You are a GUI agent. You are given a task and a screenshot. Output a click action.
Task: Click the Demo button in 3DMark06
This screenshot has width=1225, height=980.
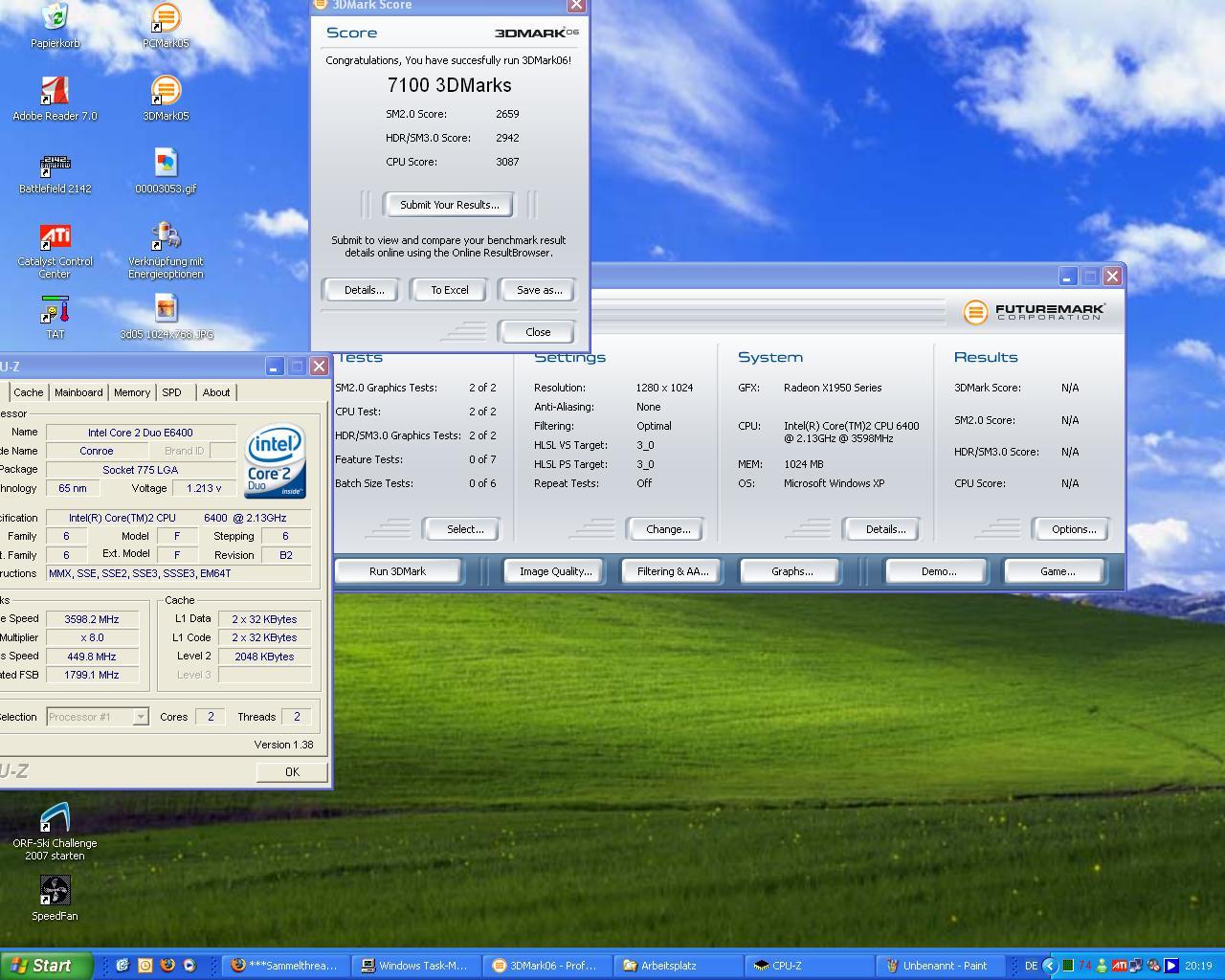coord(938,571)
